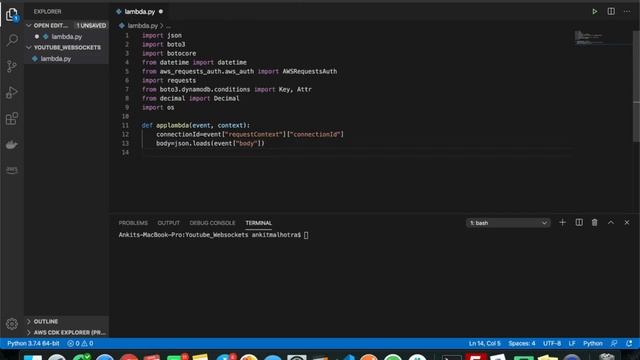Change indentation via Spaces: 4

tap(522, 343)
